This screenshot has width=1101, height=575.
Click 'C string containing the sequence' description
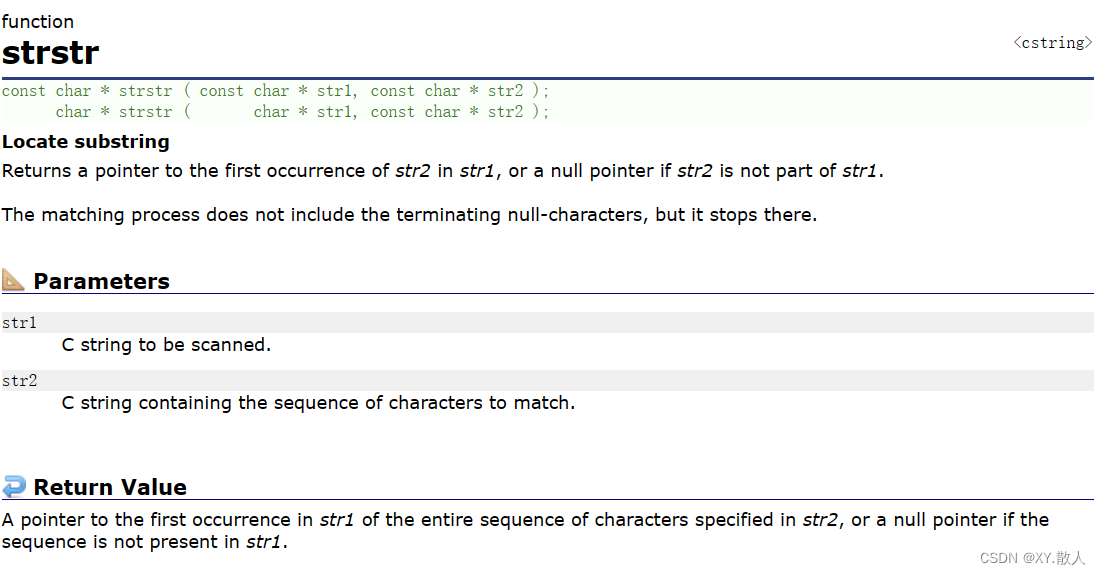point(318,403)
